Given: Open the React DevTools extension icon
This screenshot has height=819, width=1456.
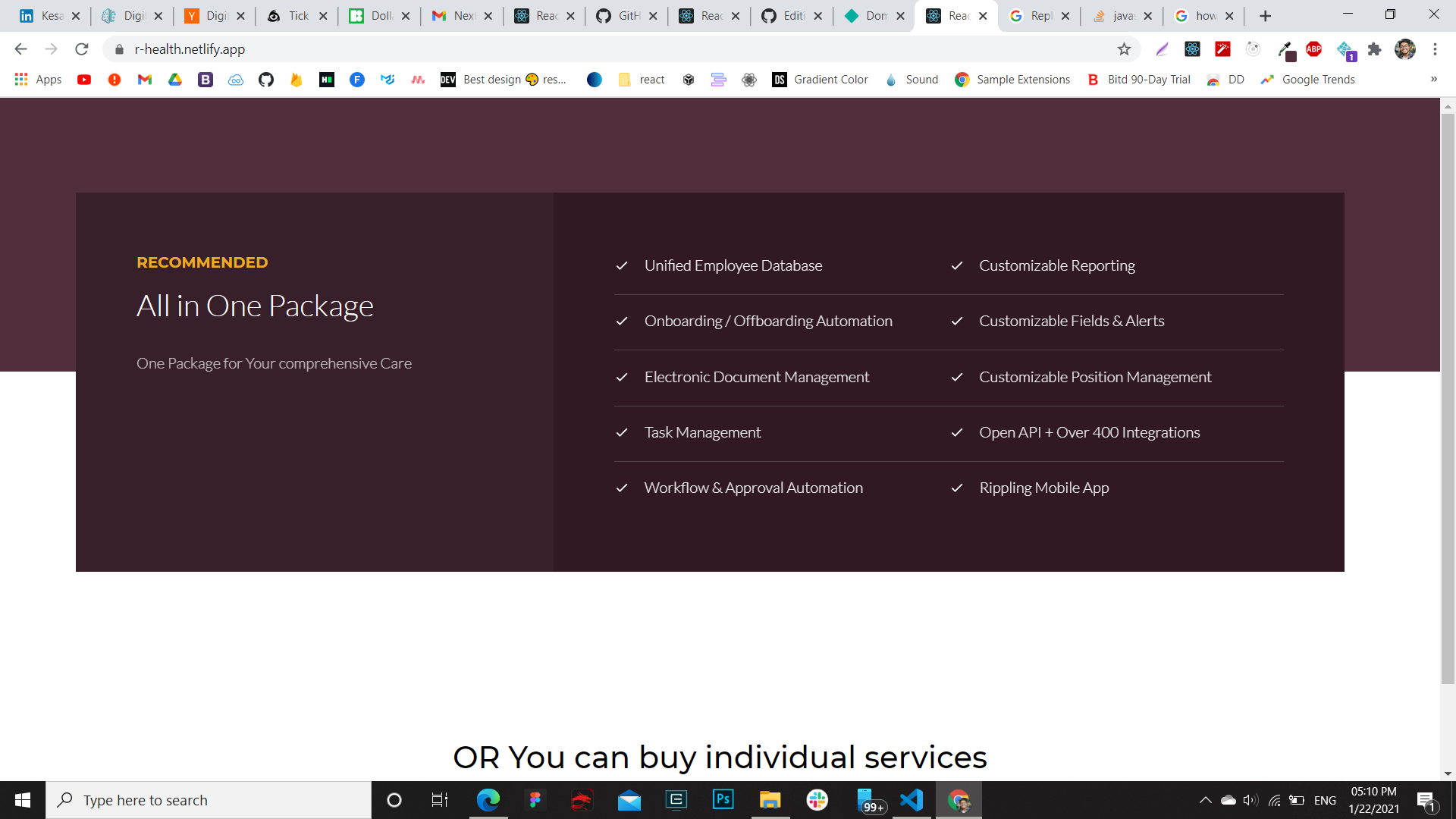Looking at the screenshot, I should (1192, 49).
